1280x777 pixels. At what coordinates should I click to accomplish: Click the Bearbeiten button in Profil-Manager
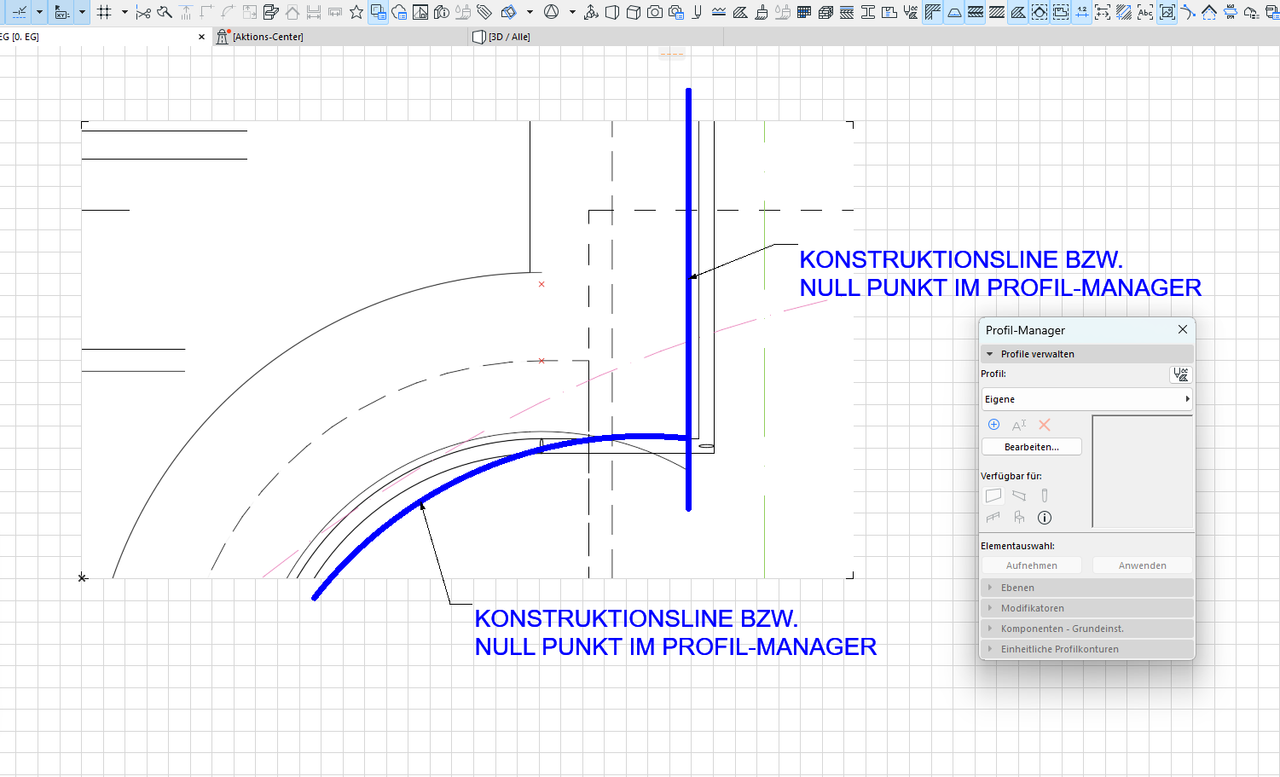1031,446
